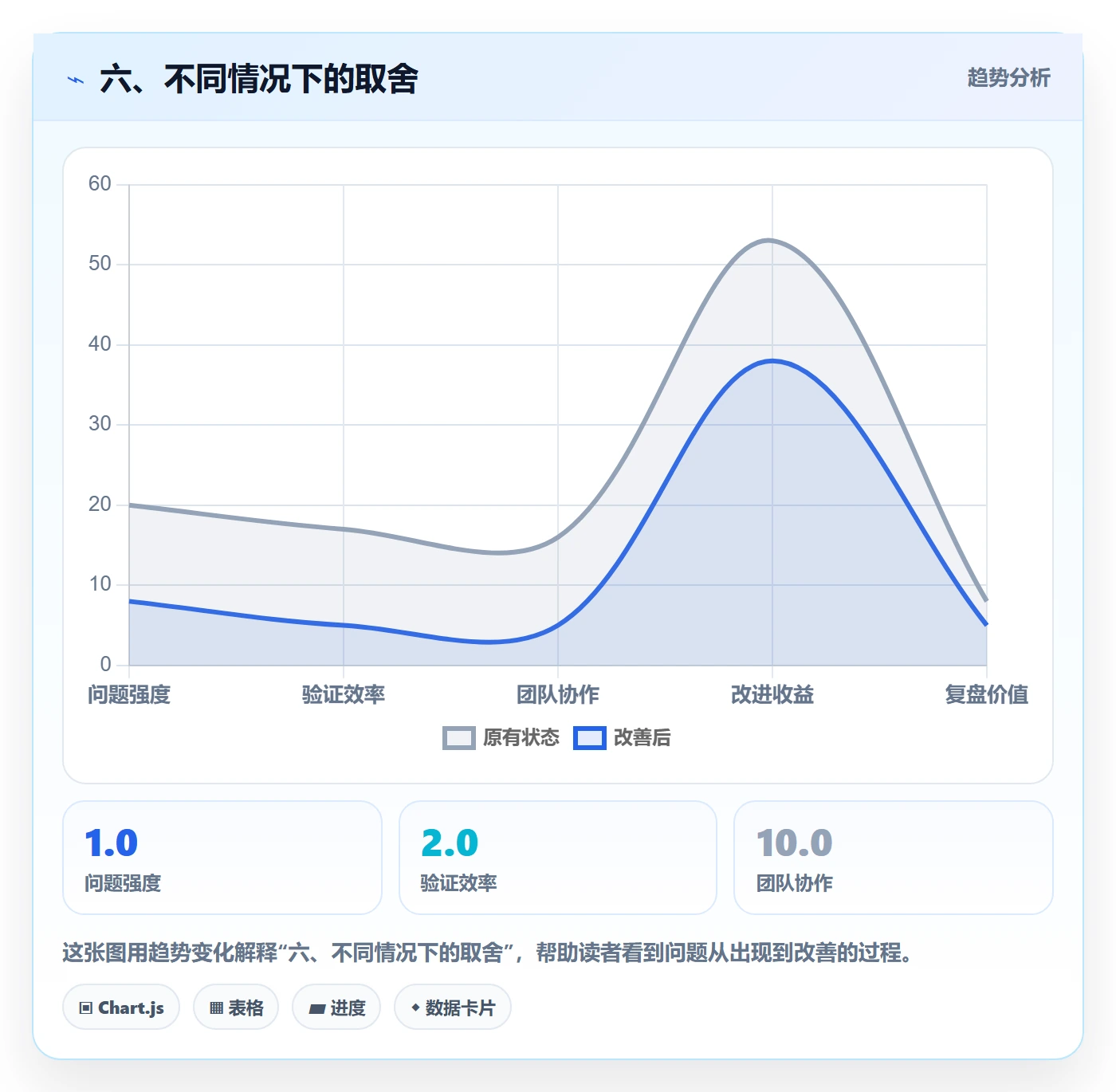Click the 1.0 stat value
The width and height of the screenshot is (1116, 1092).
pos(112,843)
